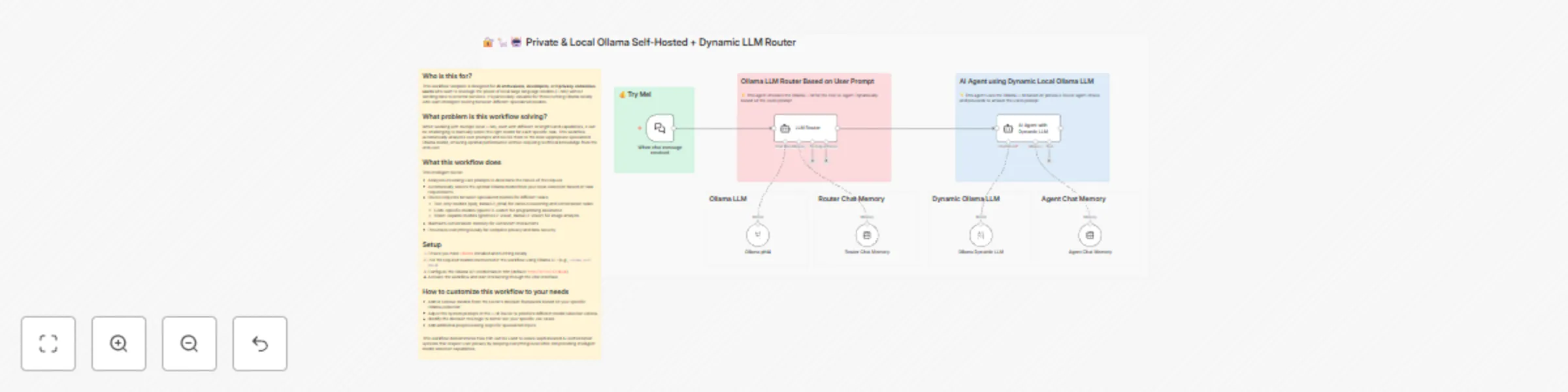1568x392 pixels.
Task: Zoom in on the workflow canvas
Action: (x=119, y=344)
